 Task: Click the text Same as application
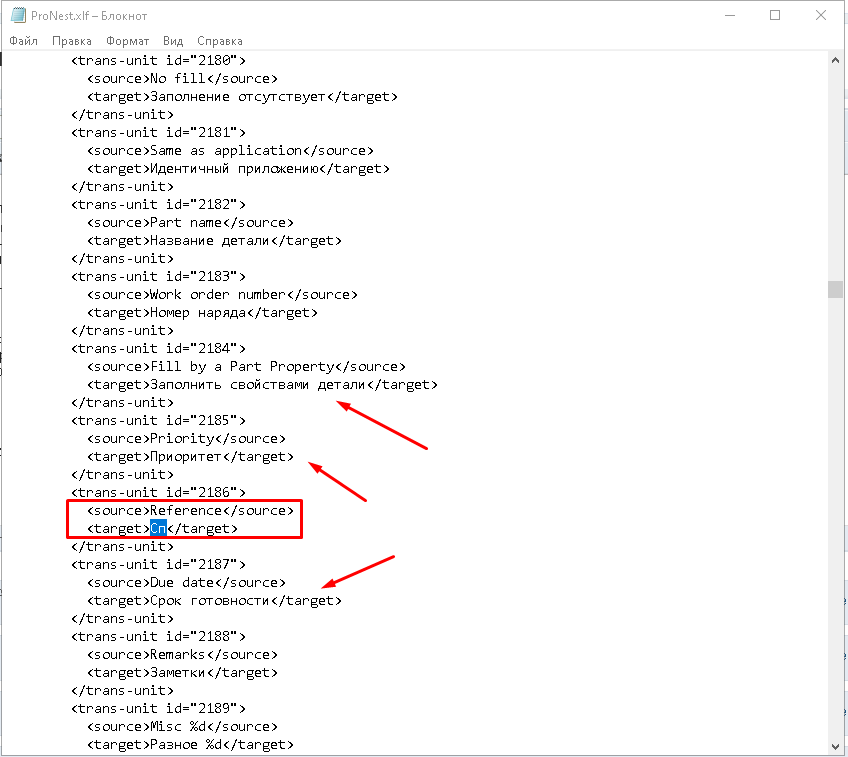point(226,150)
